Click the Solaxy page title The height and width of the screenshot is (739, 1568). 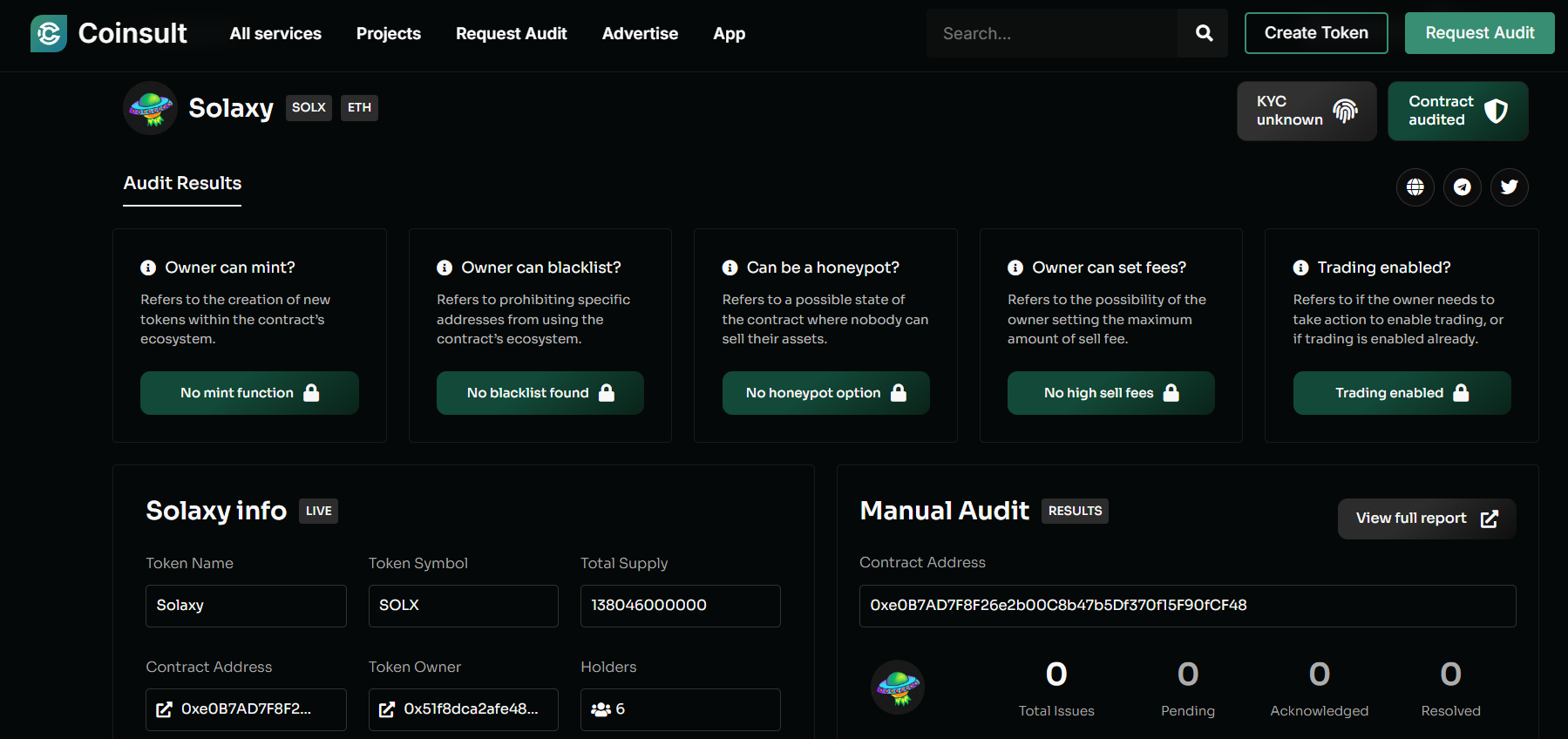click(x=231, y=108)
